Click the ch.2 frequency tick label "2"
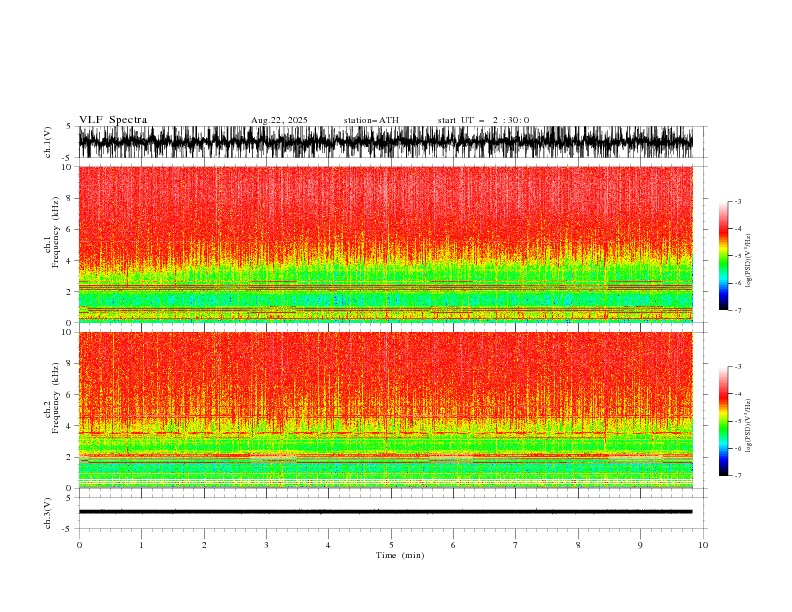This screenshot has width=792, height=612. [x=70, y=457]
